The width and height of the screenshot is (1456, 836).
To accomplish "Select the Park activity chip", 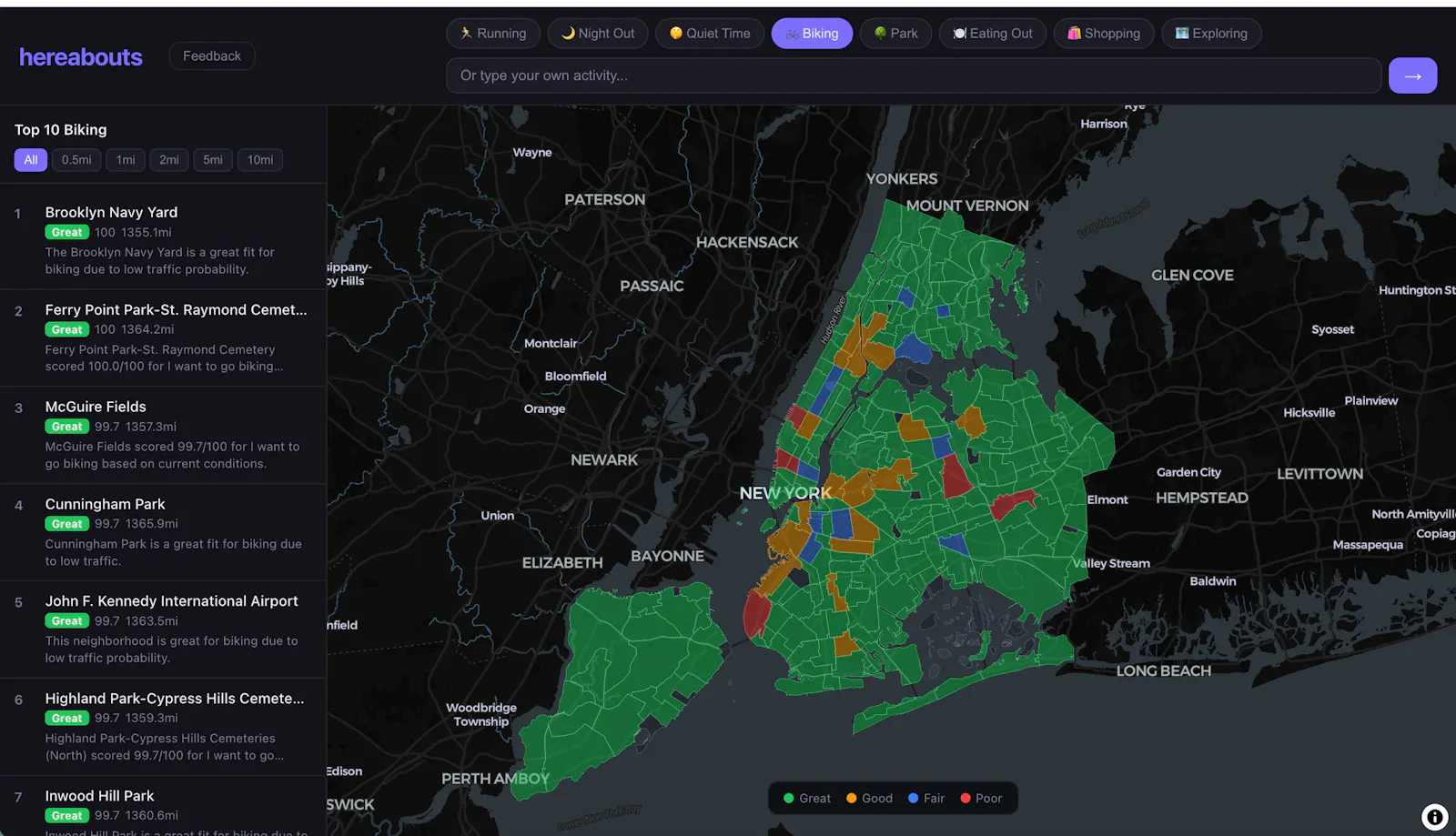I will coord(895,34).
